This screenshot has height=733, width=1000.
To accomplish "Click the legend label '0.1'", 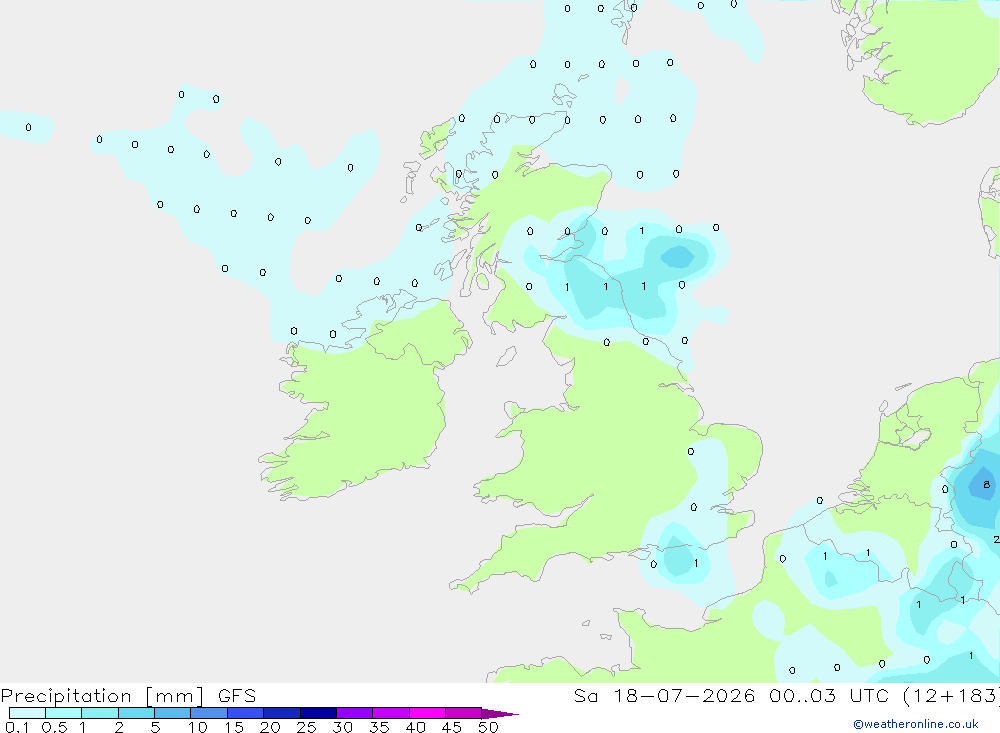I will (x=17, y=727).
